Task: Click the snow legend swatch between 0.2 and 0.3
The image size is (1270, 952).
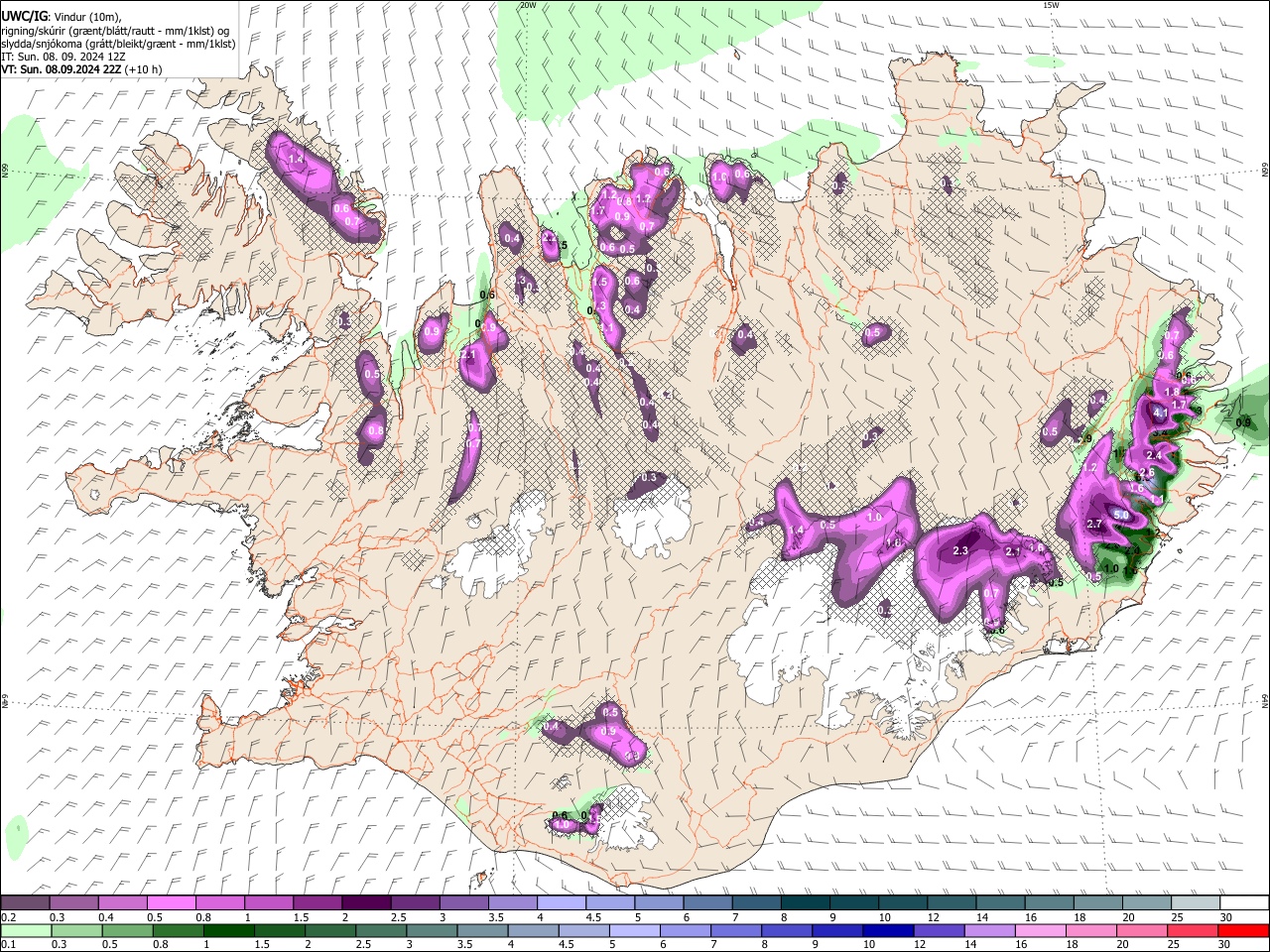Action: click(x=25, y=903)
